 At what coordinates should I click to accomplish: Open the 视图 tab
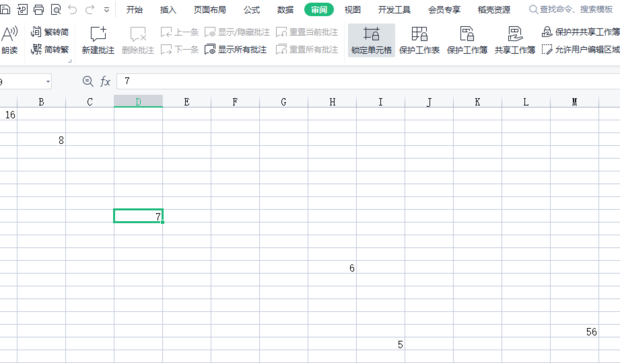(352, 9)
